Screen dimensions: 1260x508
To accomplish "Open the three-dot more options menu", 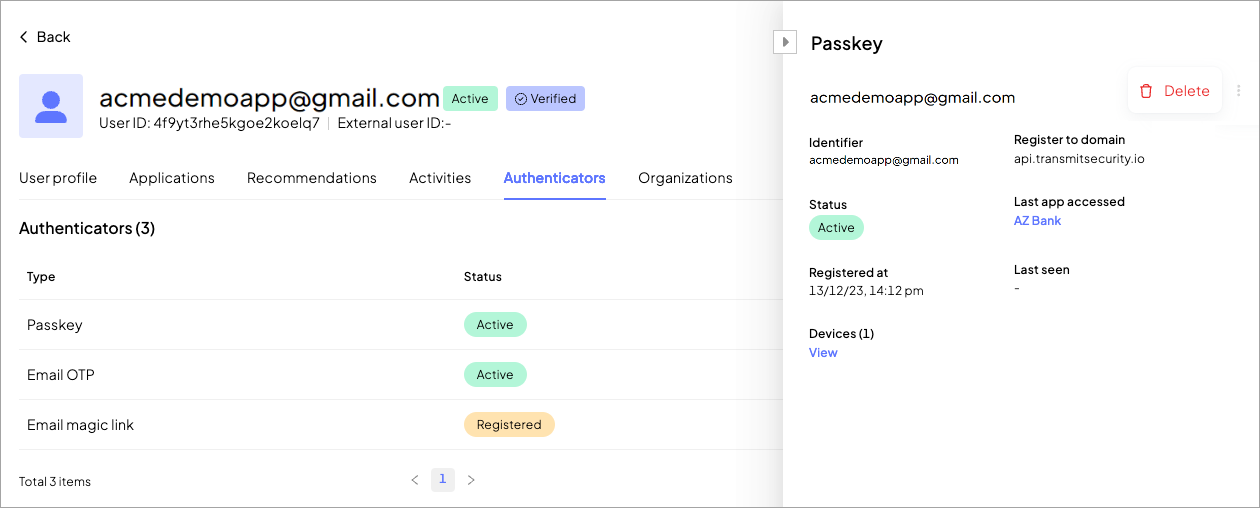I will click(x=1239, y=91).
